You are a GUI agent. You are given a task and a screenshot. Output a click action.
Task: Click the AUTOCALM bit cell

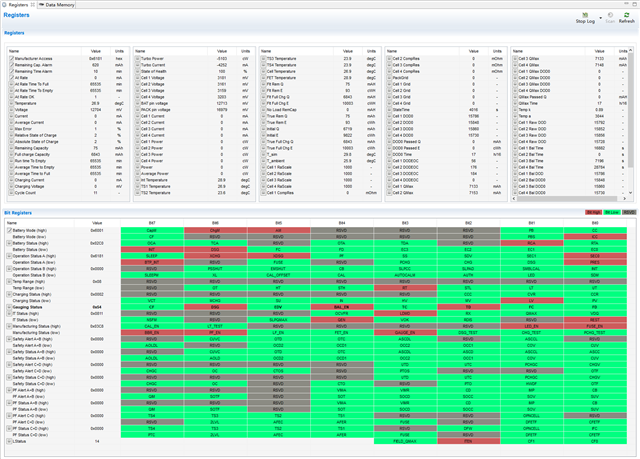tap(405, 275)
